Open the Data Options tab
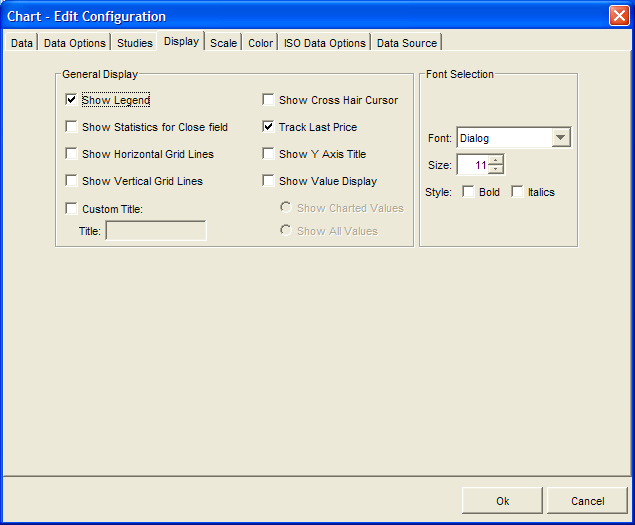Screen dimensions: 635x525 pyautogui.click(x=75, y=43)
